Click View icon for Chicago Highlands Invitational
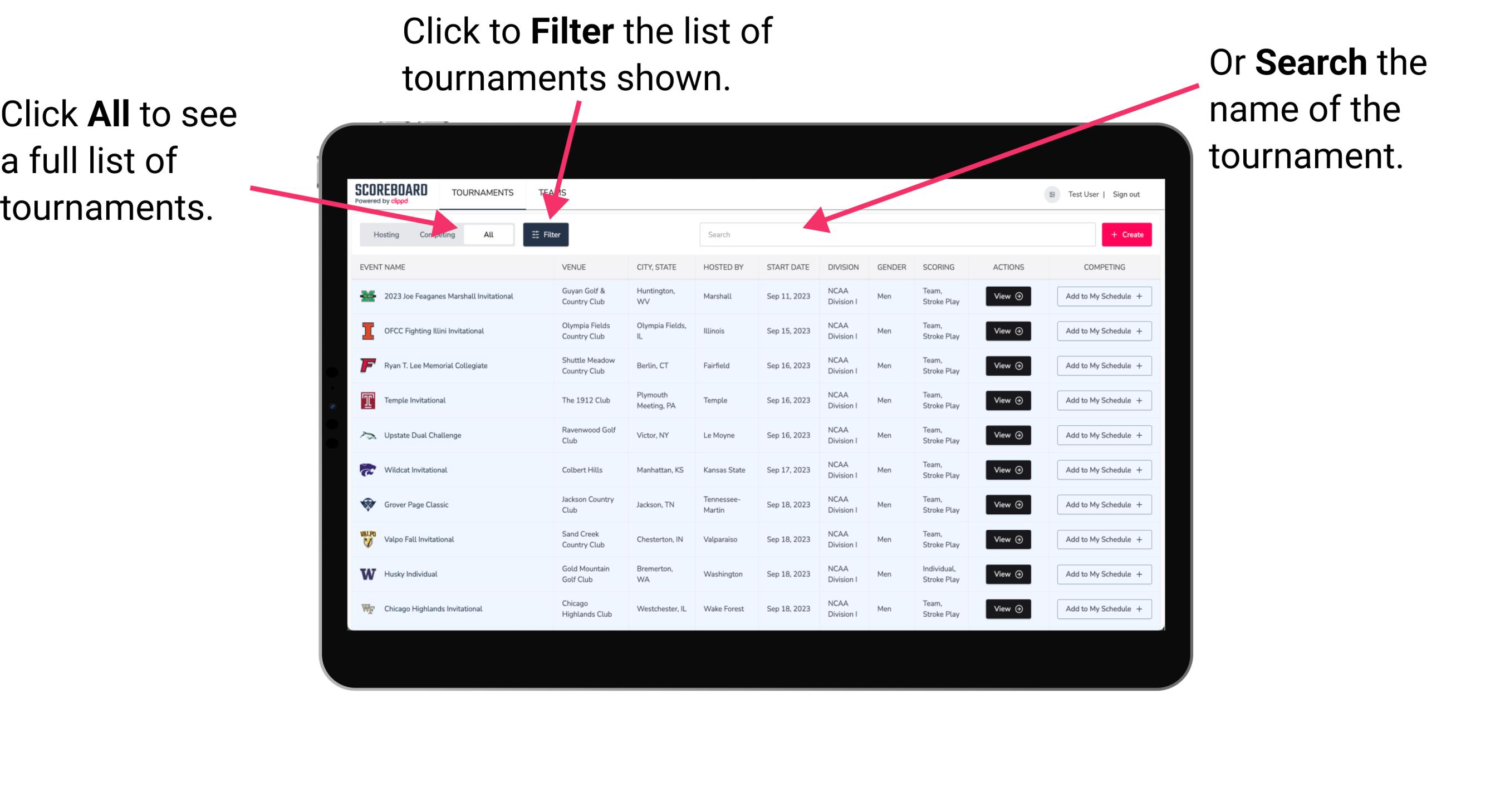1510x812 pixels. click(x=1007, y=608)
